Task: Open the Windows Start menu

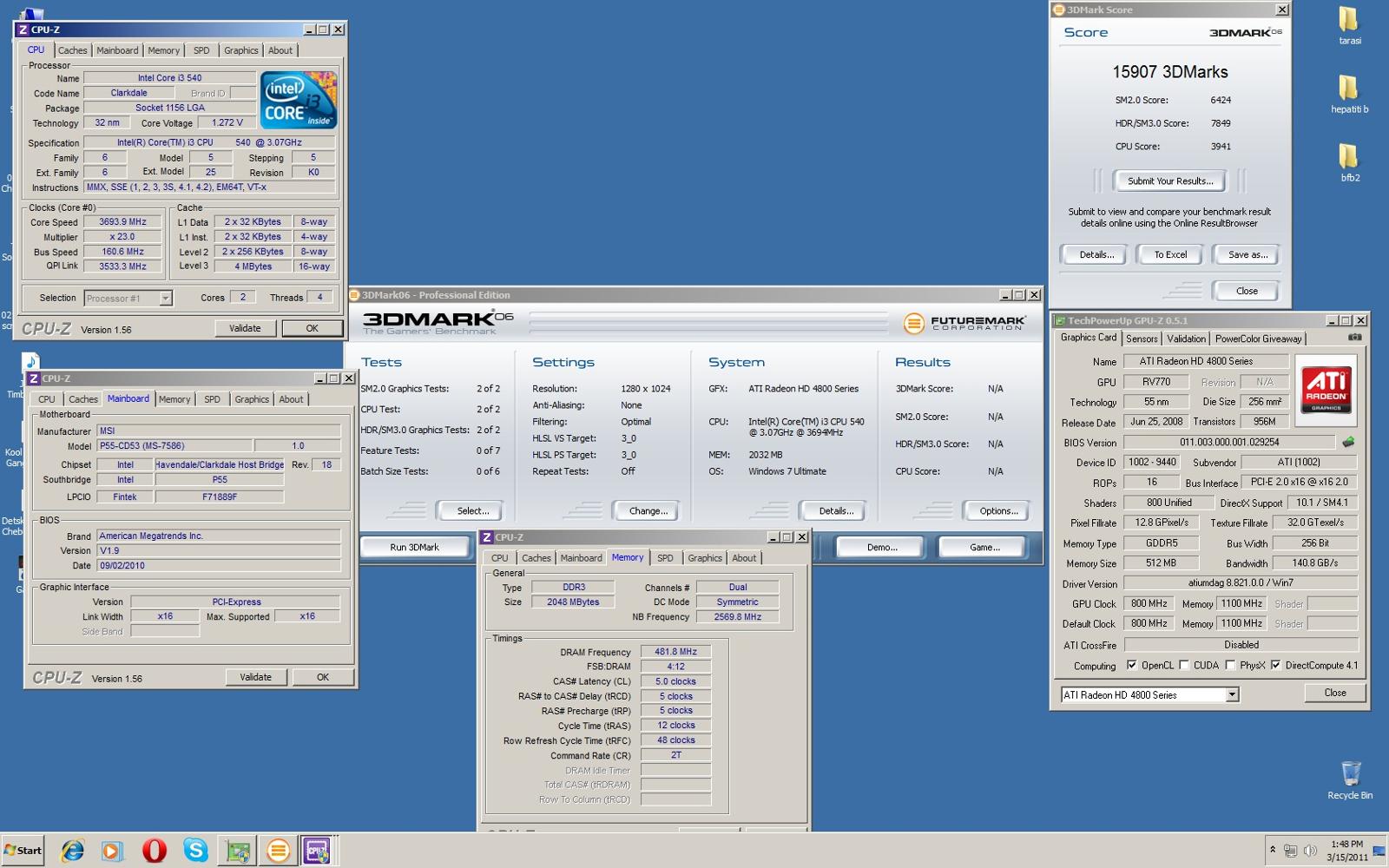Action: click(23, 851)
